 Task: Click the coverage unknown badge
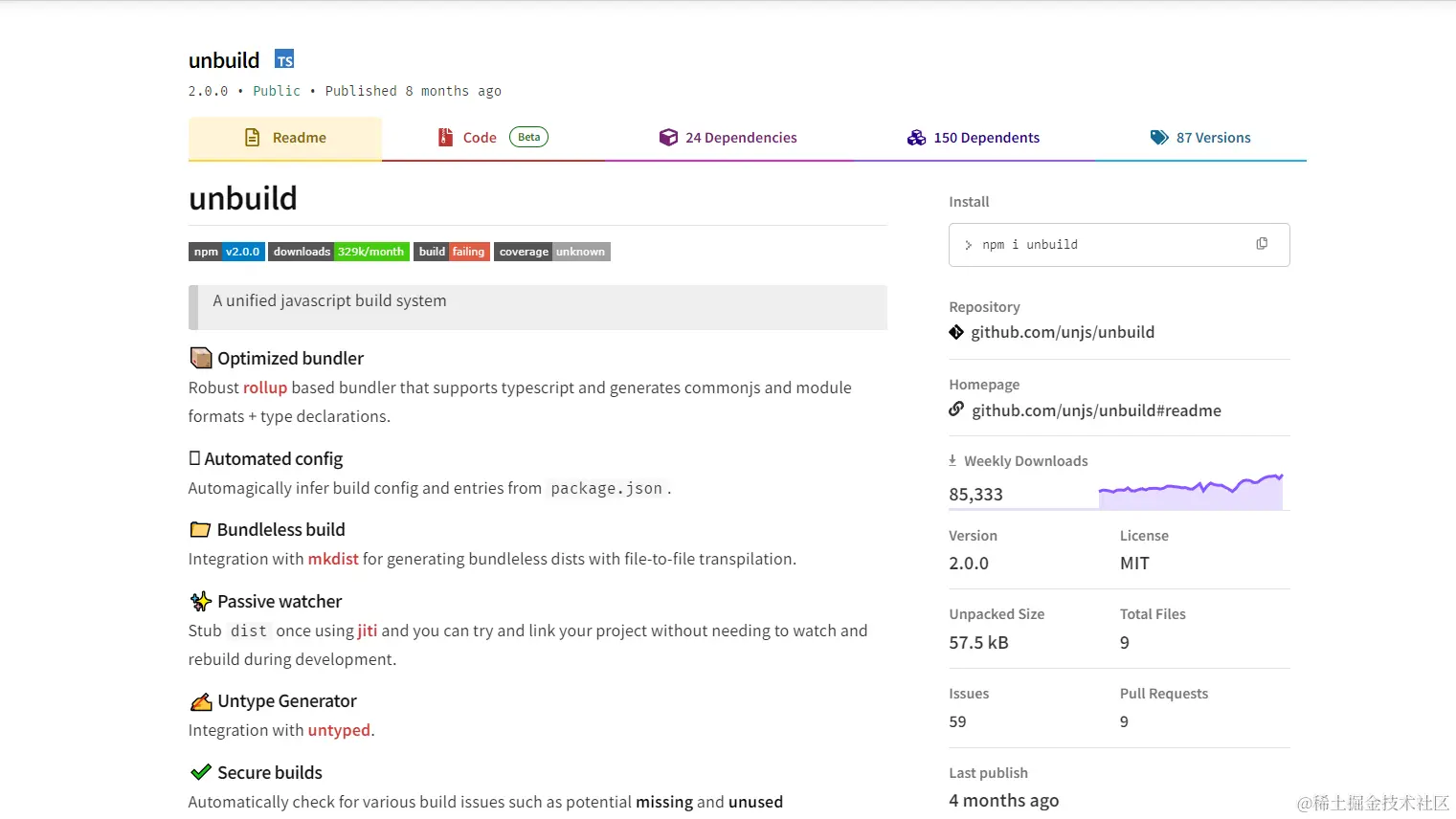(551, 252)
